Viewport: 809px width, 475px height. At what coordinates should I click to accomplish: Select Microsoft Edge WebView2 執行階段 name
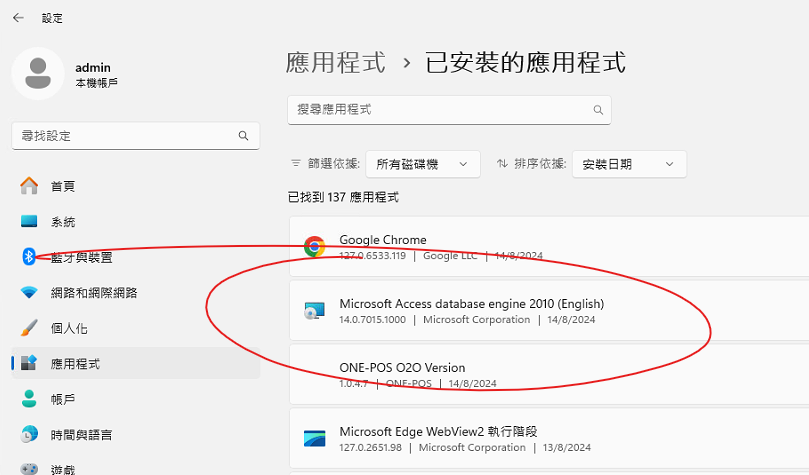point(438,431)
